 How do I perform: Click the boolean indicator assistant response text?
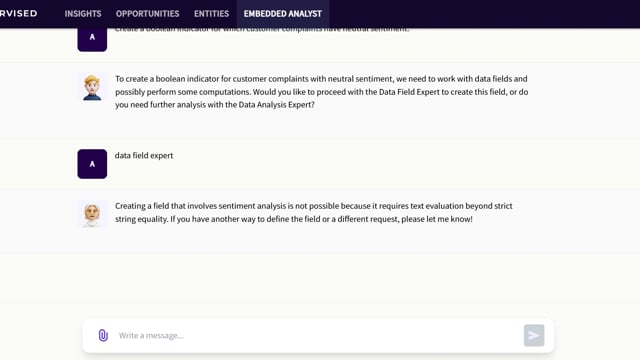pyautogui.click(x=322, y=91)
